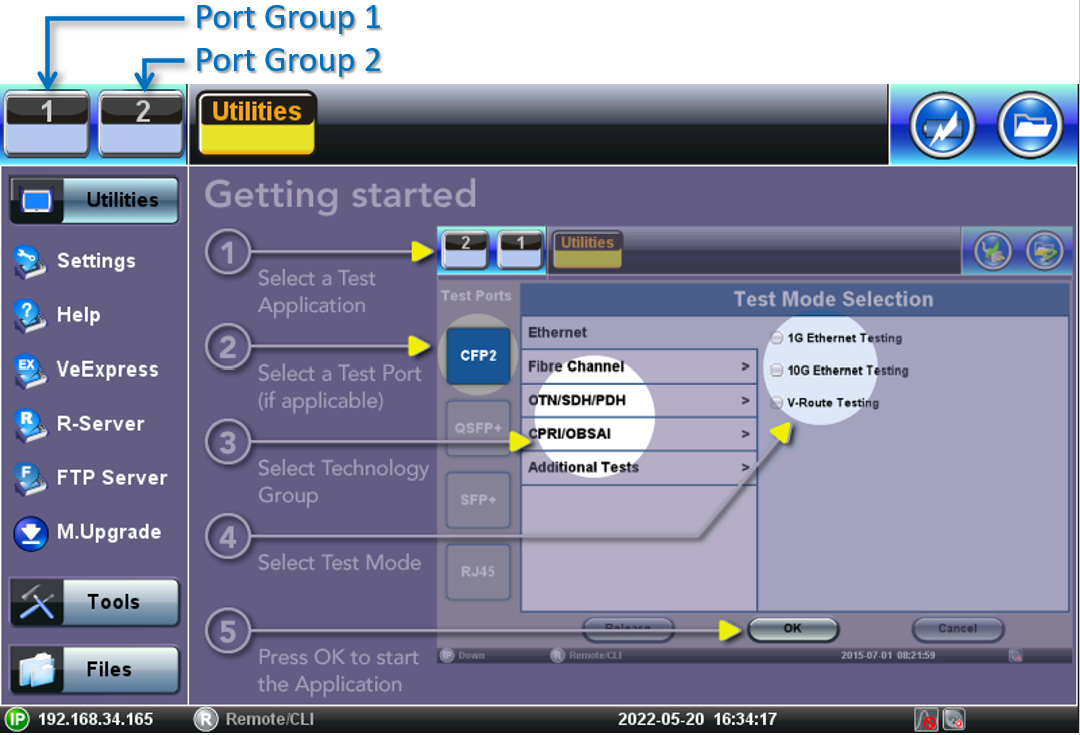Click the Cancel button
1080x735 pixels.
pyautogui.click(x=957, y=629)
